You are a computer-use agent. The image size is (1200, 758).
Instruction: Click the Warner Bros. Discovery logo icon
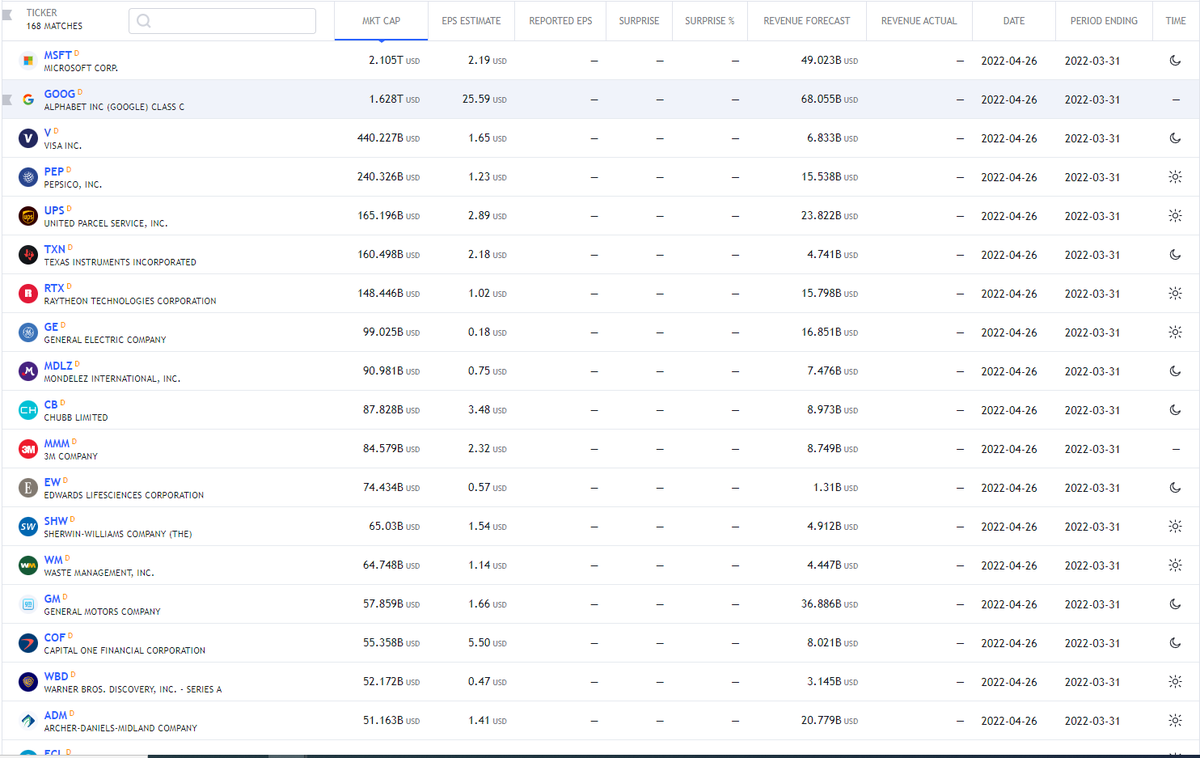pos(29,682)
